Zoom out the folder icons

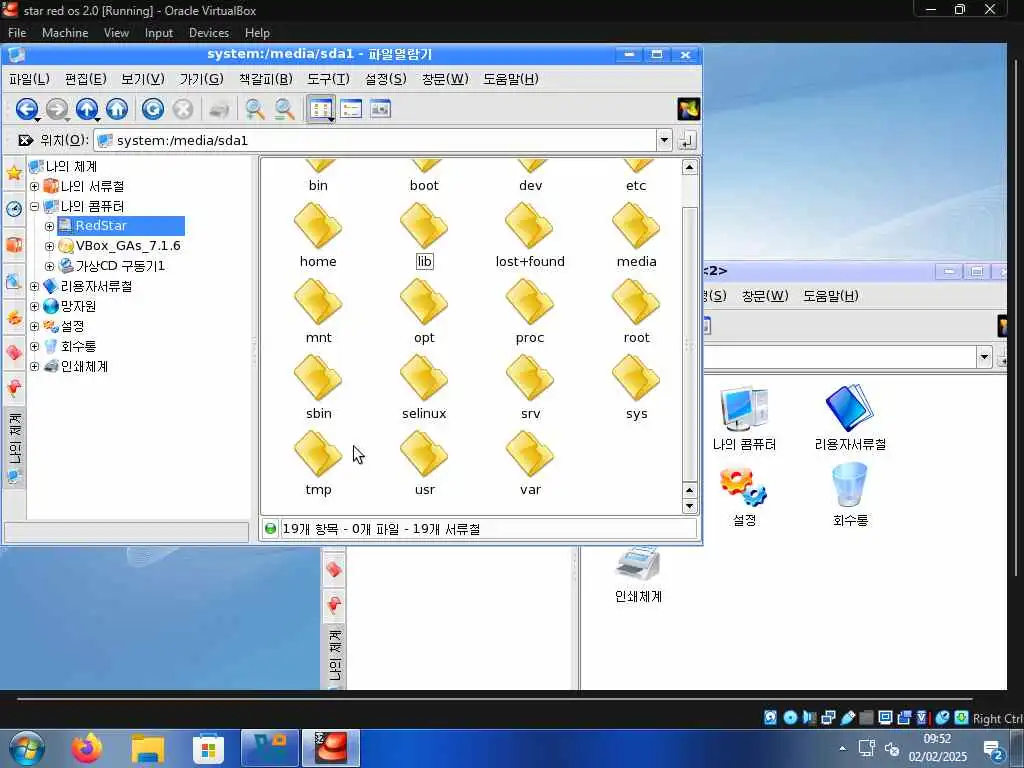click(284, 109)
